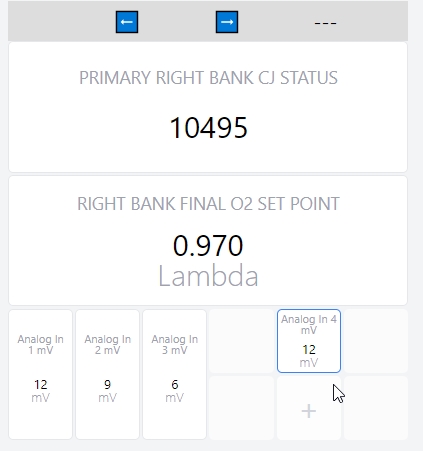Viewport: 423px width, 451px height.
Task: Click the 0.970 set point value
Action: pyautogui.click(x=208, y=246)
